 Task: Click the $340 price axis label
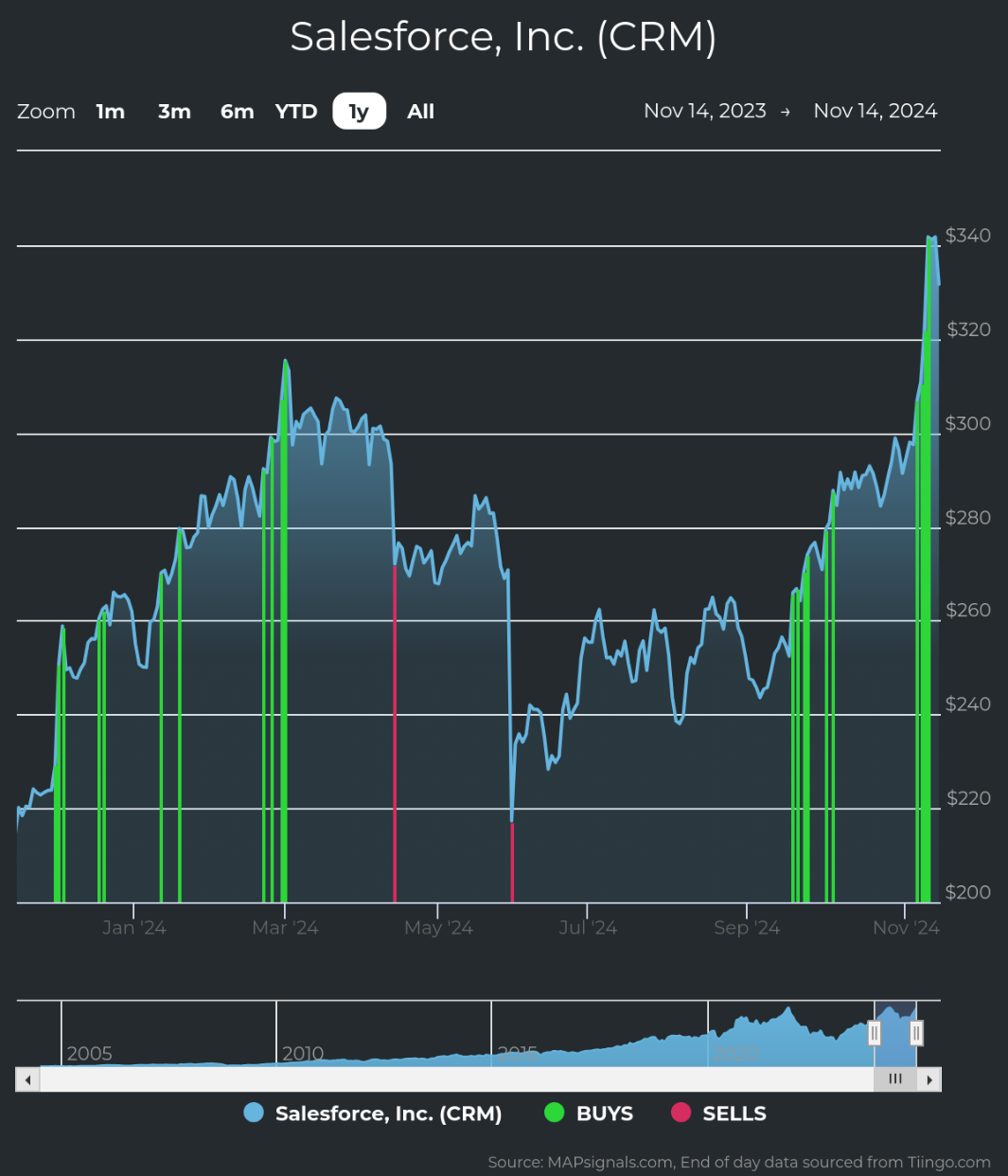(968, 235)
